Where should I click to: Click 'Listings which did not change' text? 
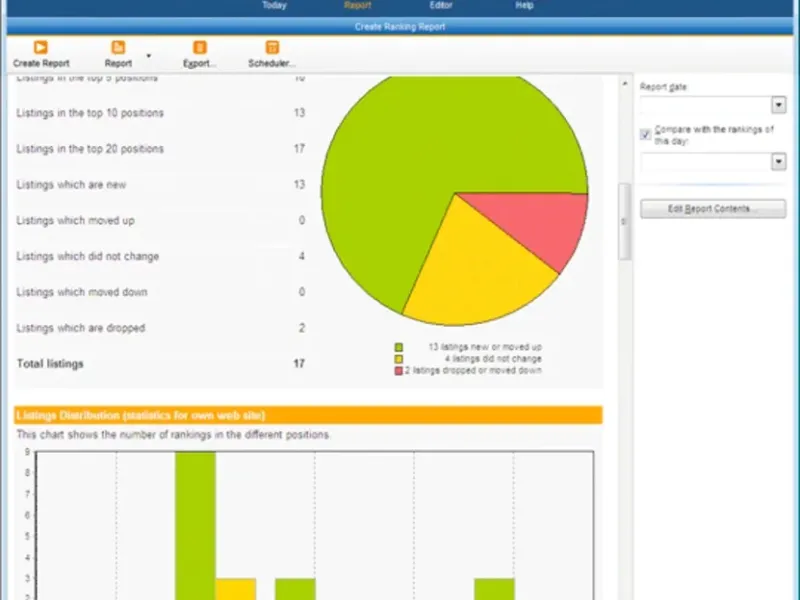(x=88, y=256)
